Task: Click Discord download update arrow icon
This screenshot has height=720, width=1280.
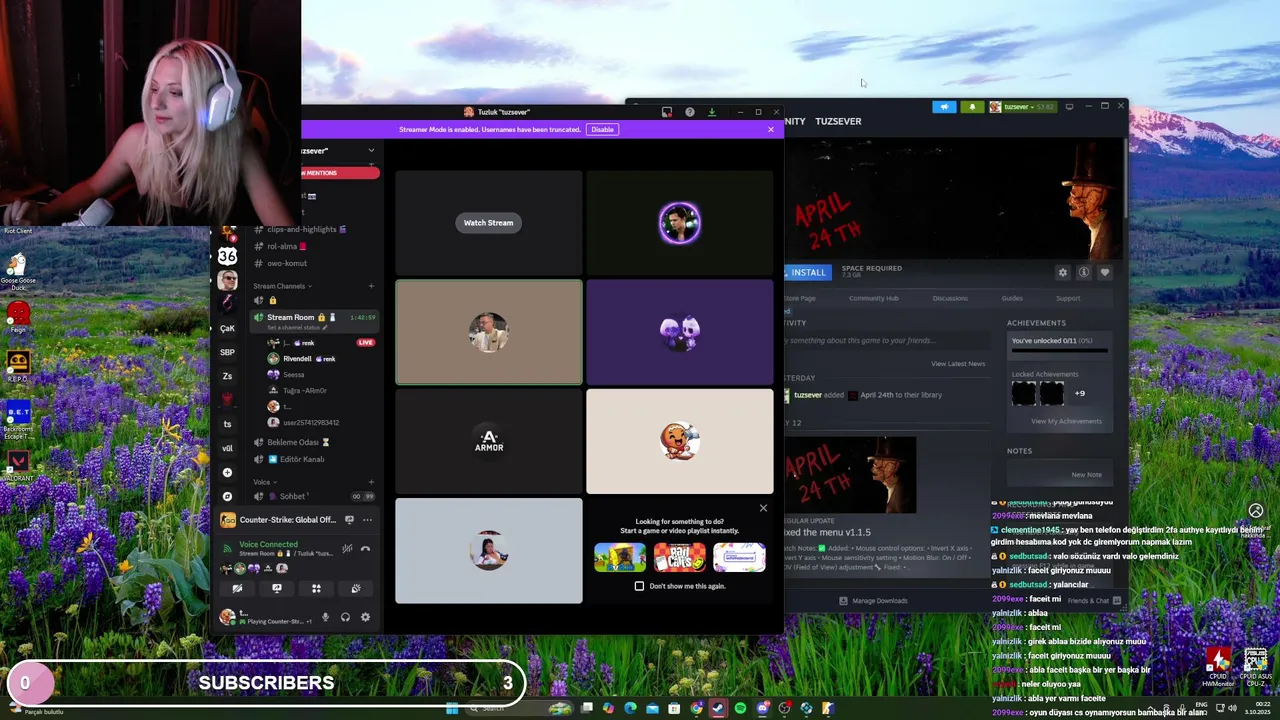Action: 711,112
